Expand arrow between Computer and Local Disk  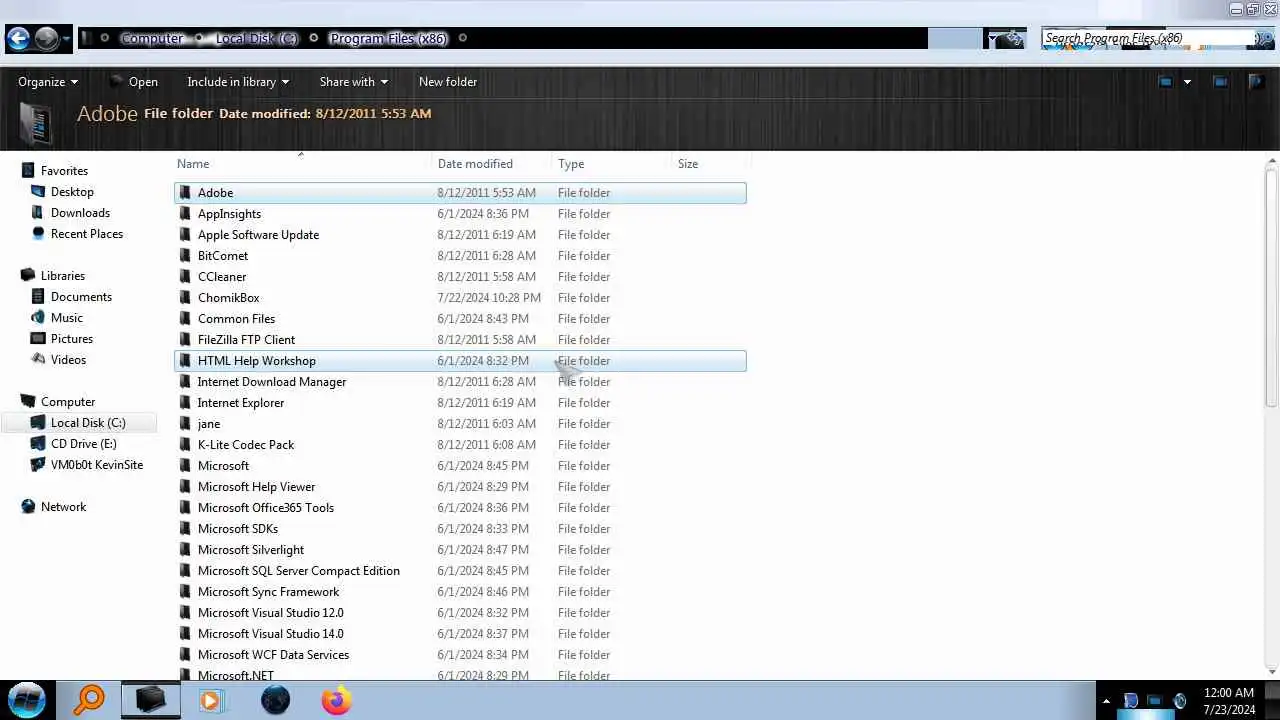[199, 38]
